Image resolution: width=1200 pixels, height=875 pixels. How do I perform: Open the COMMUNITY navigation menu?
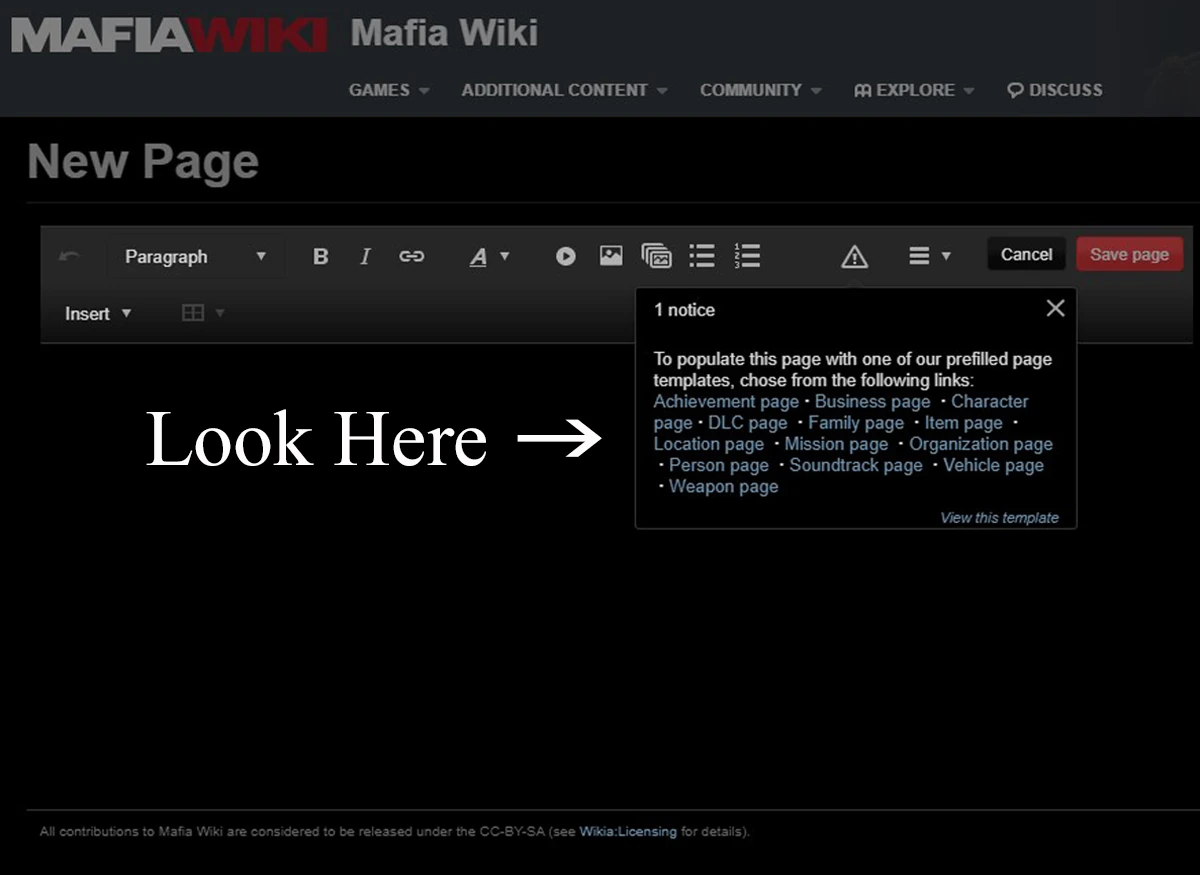760,90
